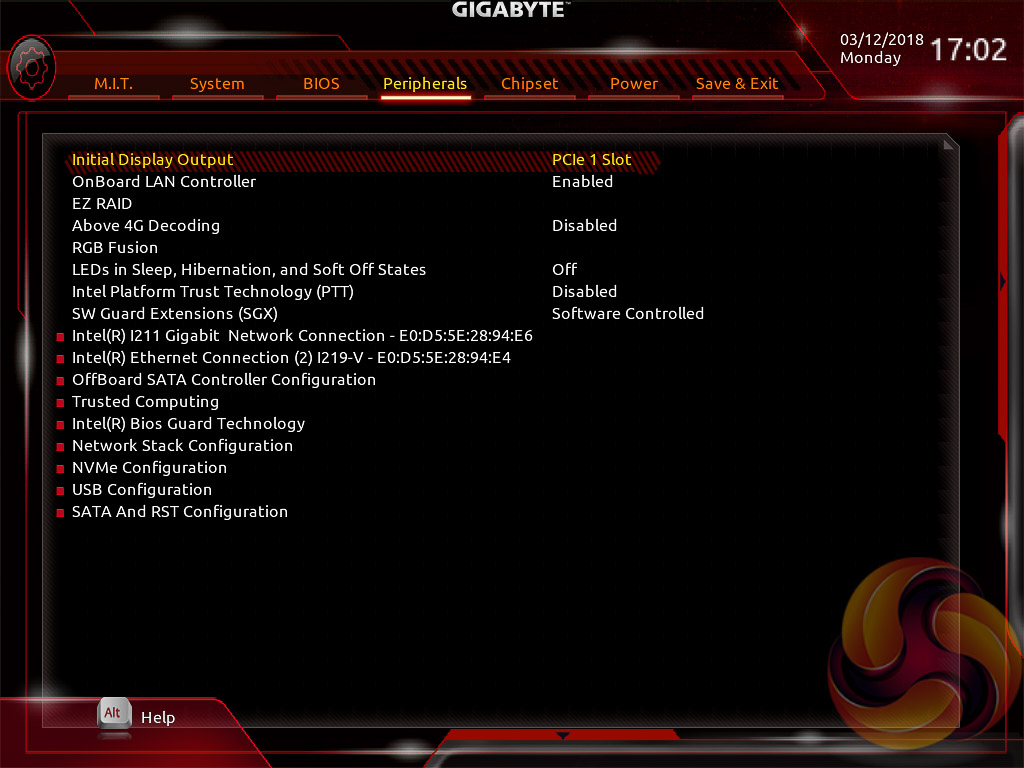Screen dimensions: 1024x768
Task: Open SATA And RST Configuration submenu
Action: [180, 512]
